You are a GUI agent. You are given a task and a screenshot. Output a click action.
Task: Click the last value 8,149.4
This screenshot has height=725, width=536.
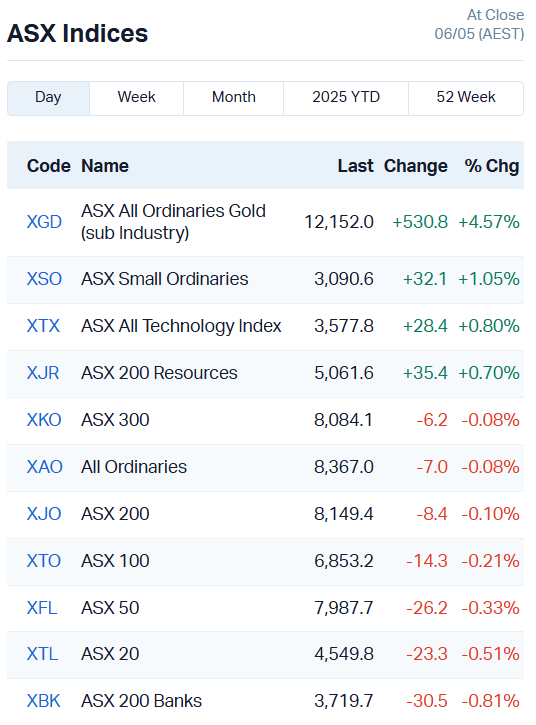(344, 514)
